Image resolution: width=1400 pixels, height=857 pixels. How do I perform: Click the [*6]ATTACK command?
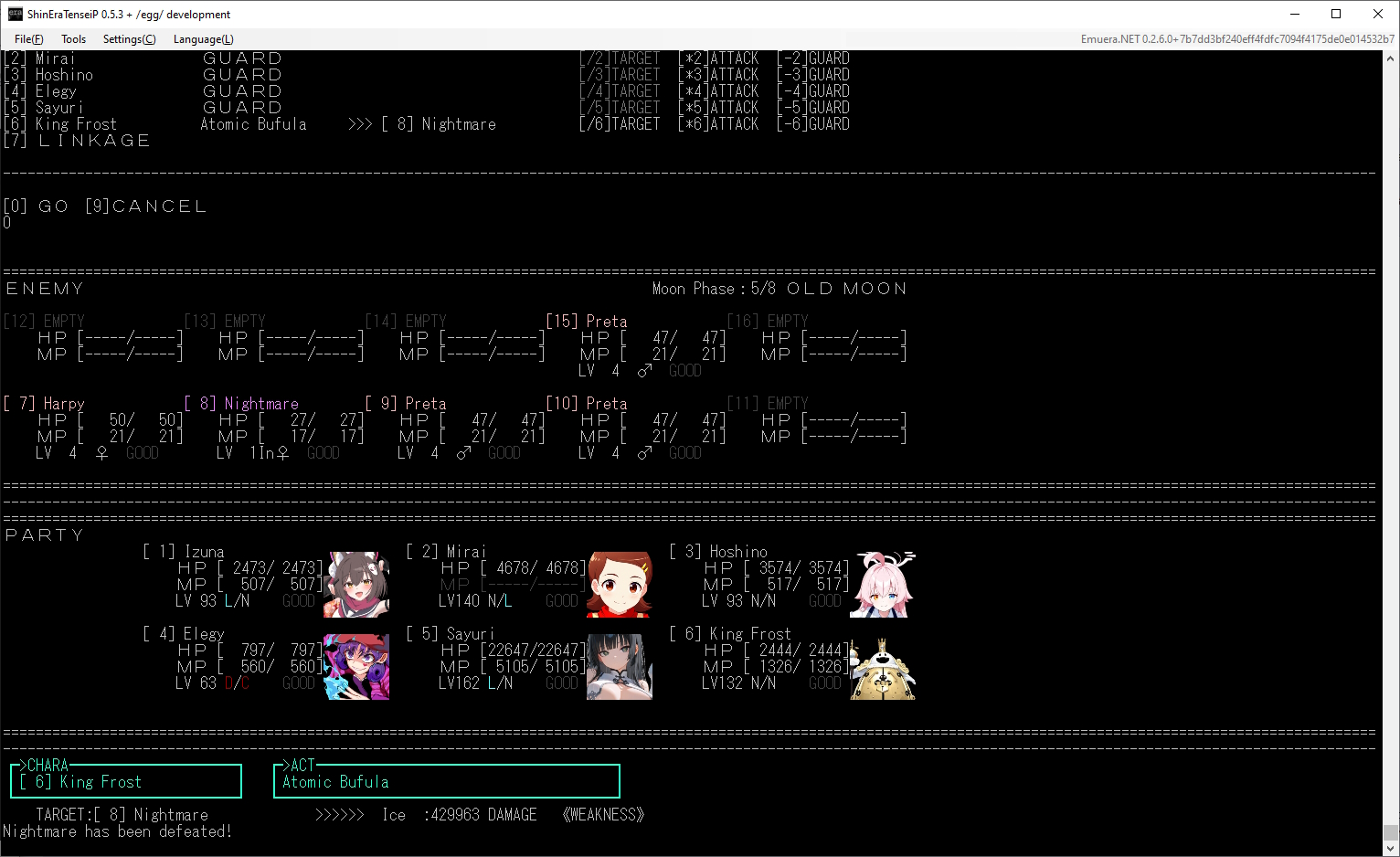[x=718, y=124]
